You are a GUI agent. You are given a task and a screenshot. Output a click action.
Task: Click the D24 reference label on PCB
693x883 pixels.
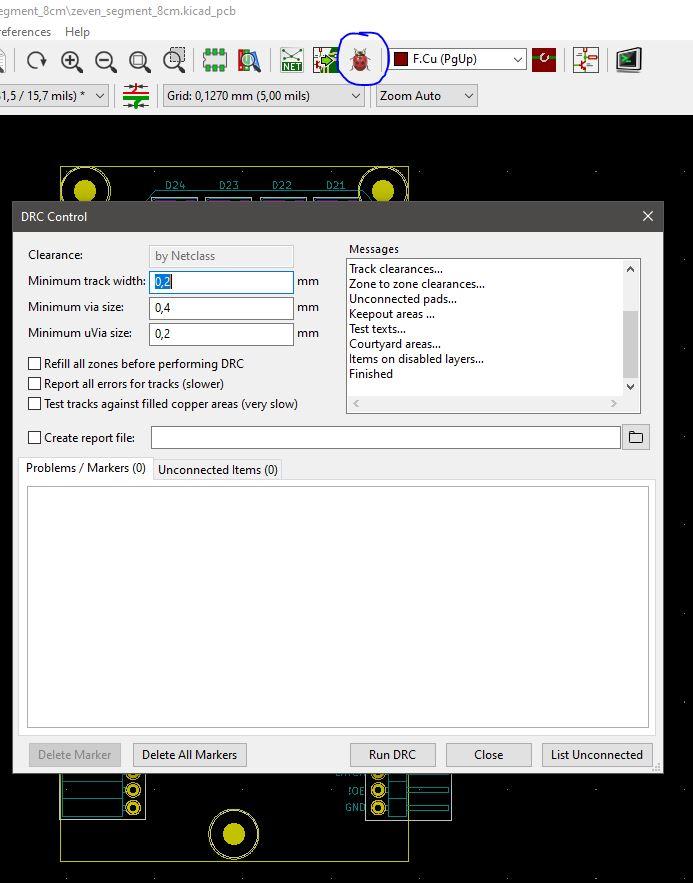click(x=175, y=185)
